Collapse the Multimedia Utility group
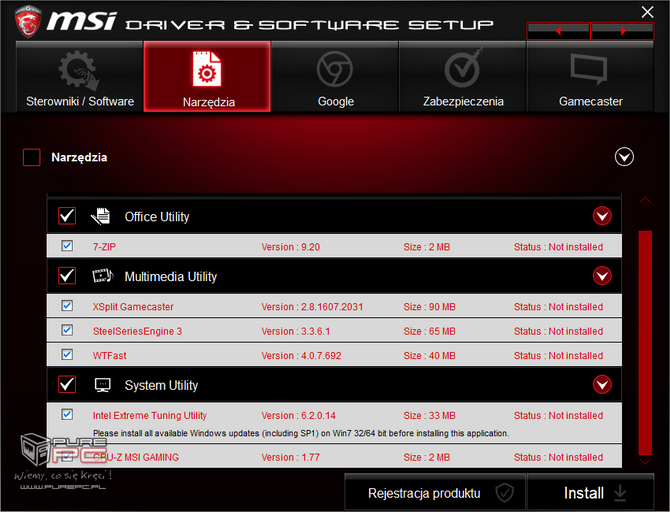 [602, 276]
